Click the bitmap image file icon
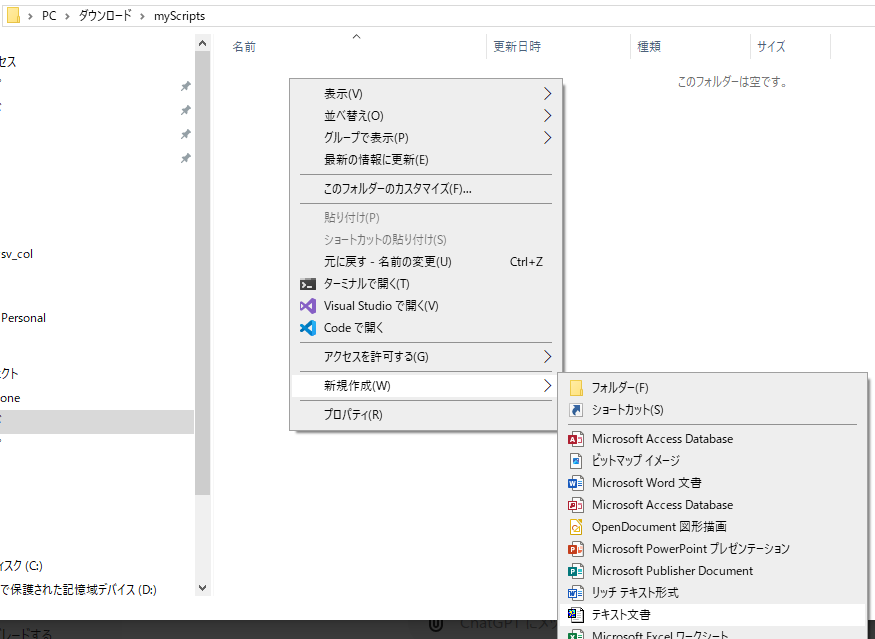 (x=576, y=460)
